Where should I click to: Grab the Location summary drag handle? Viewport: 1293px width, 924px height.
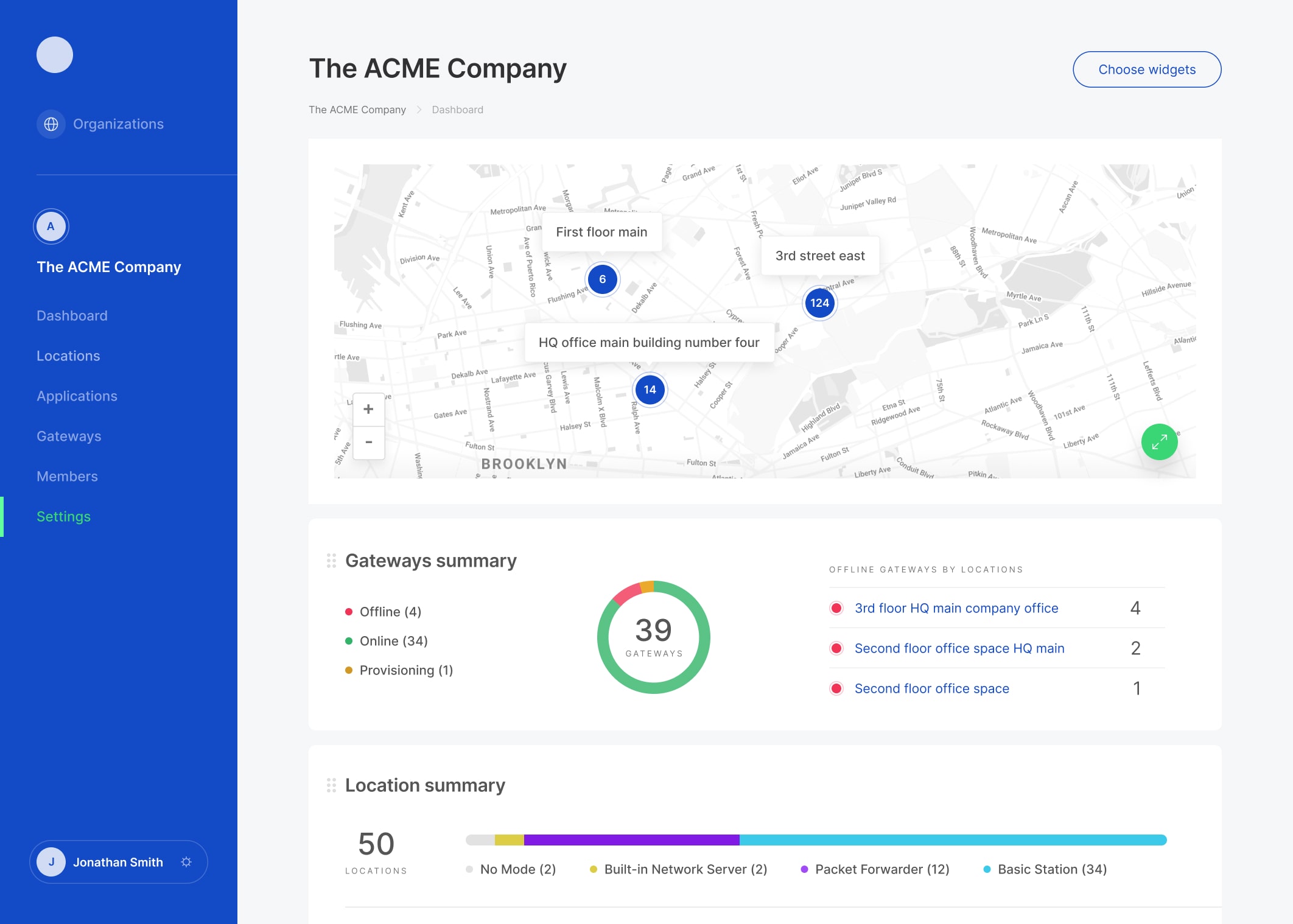[331, 785]
